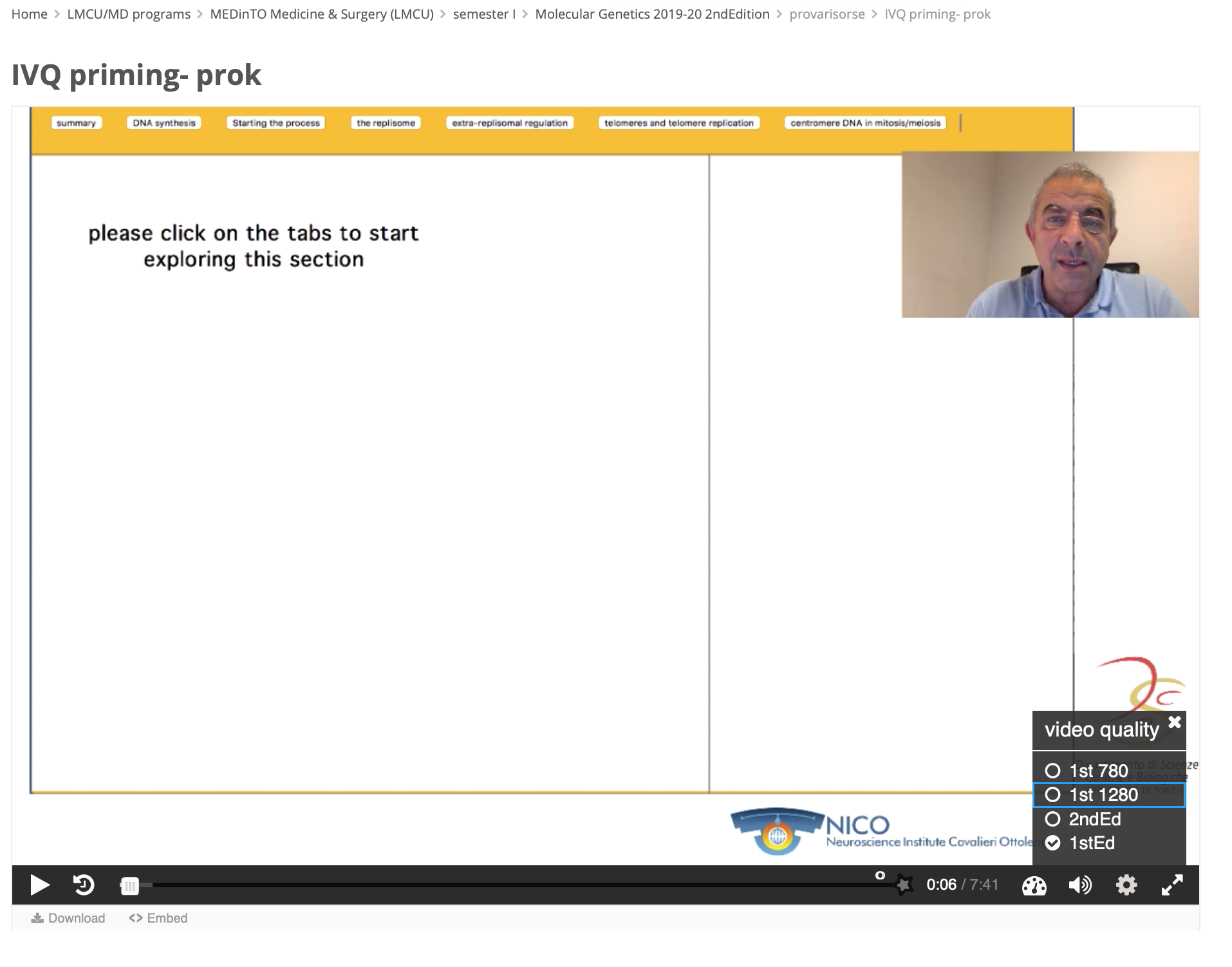The width and height of the screenshot is (1232, 967).
Task: Open the replisome tab
Action: click(x=386, y=123)
